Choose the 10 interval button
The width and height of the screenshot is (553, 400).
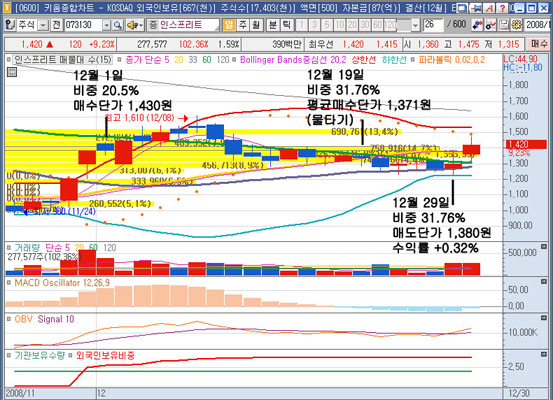[340, 25]
